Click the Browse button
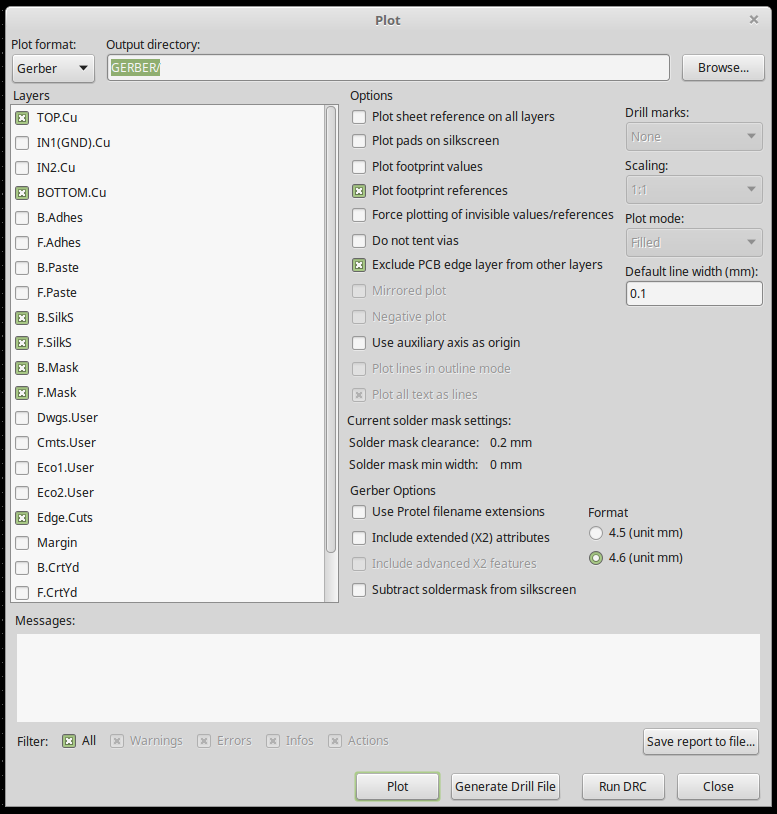Image resolution: width=777 pixels, height=814 pixels. 723,68
